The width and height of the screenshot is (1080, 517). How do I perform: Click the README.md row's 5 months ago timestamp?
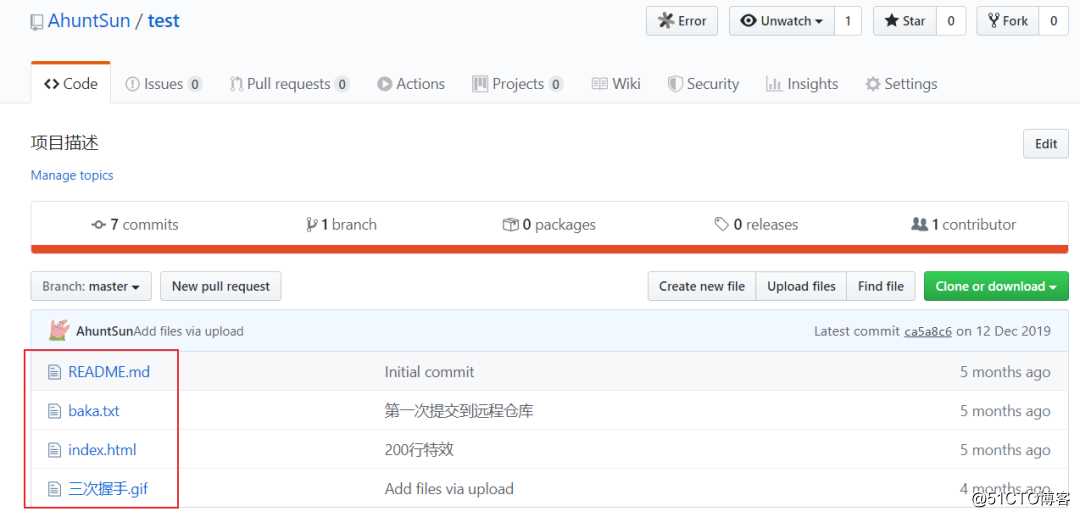pyautogui.click(x=1005, y=372)
